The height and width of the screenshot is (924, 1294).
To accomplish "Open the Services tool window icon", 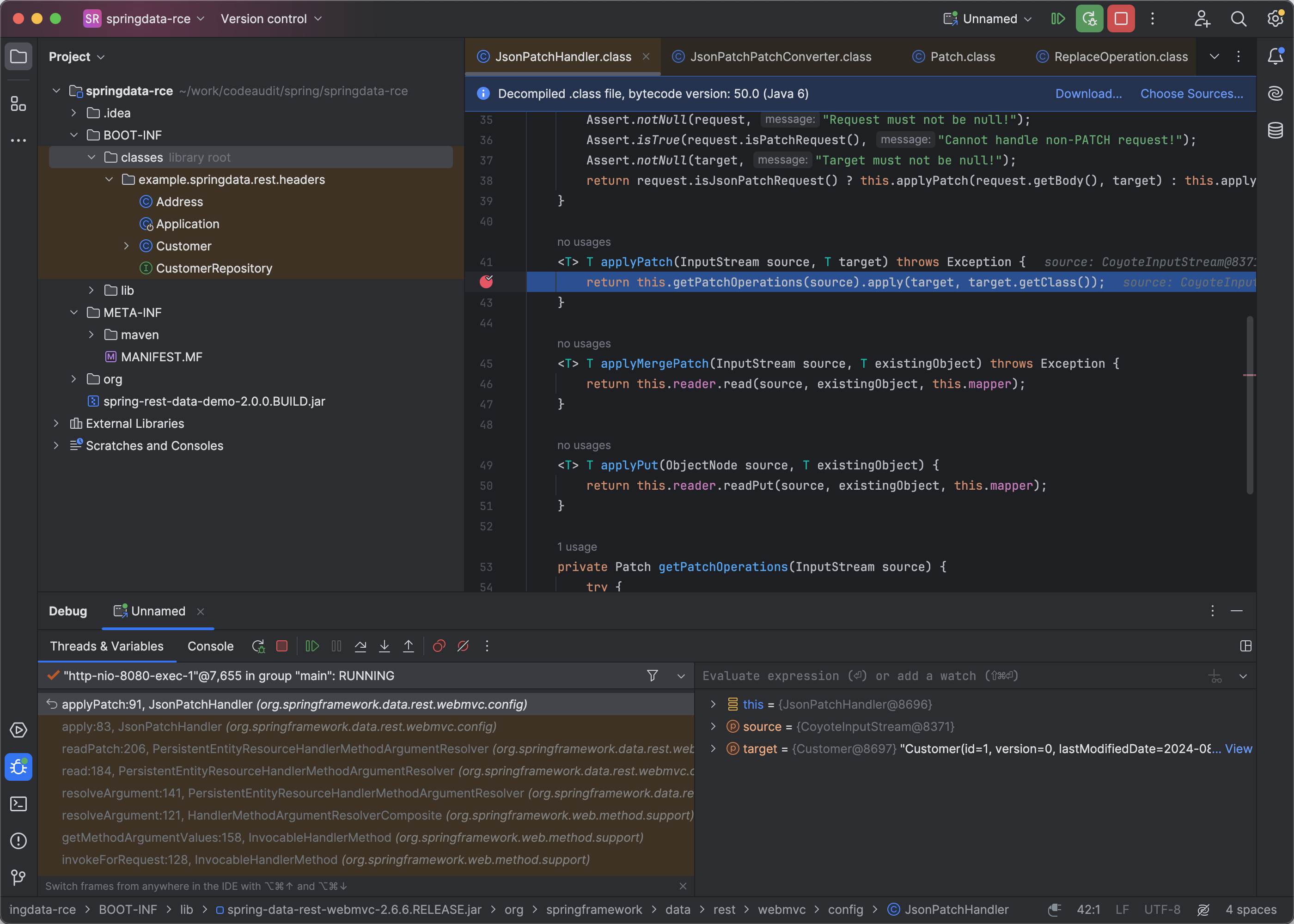I will (x=18, y=730).
